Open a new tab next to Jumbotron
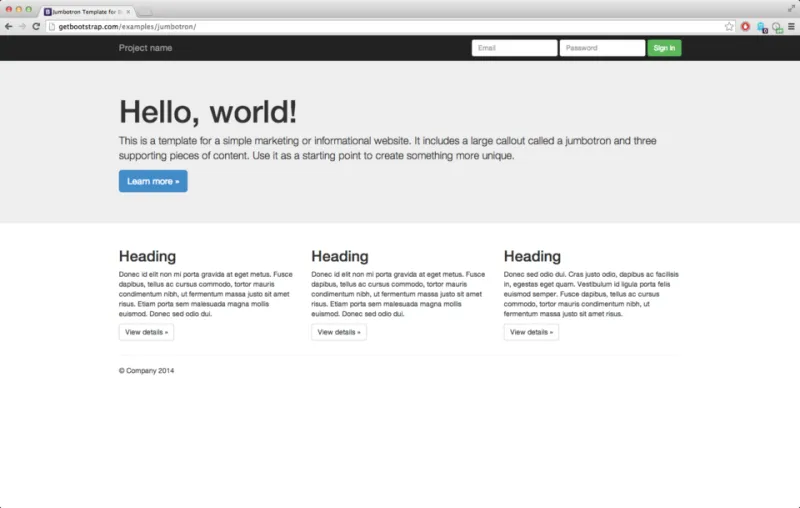 pos(145,12)
